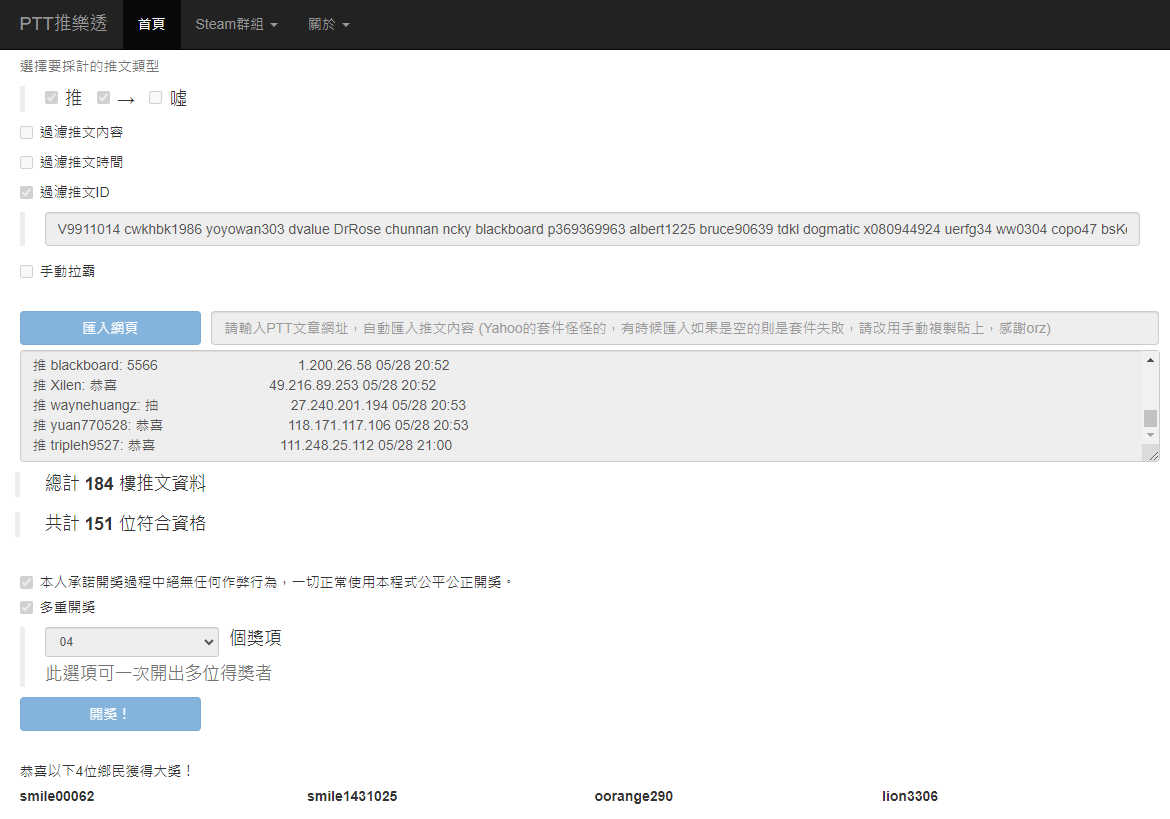Click the 此選項可一次開出多位得獎者 hint text
Screen dimensions: 1170x819
click(158, 674)
